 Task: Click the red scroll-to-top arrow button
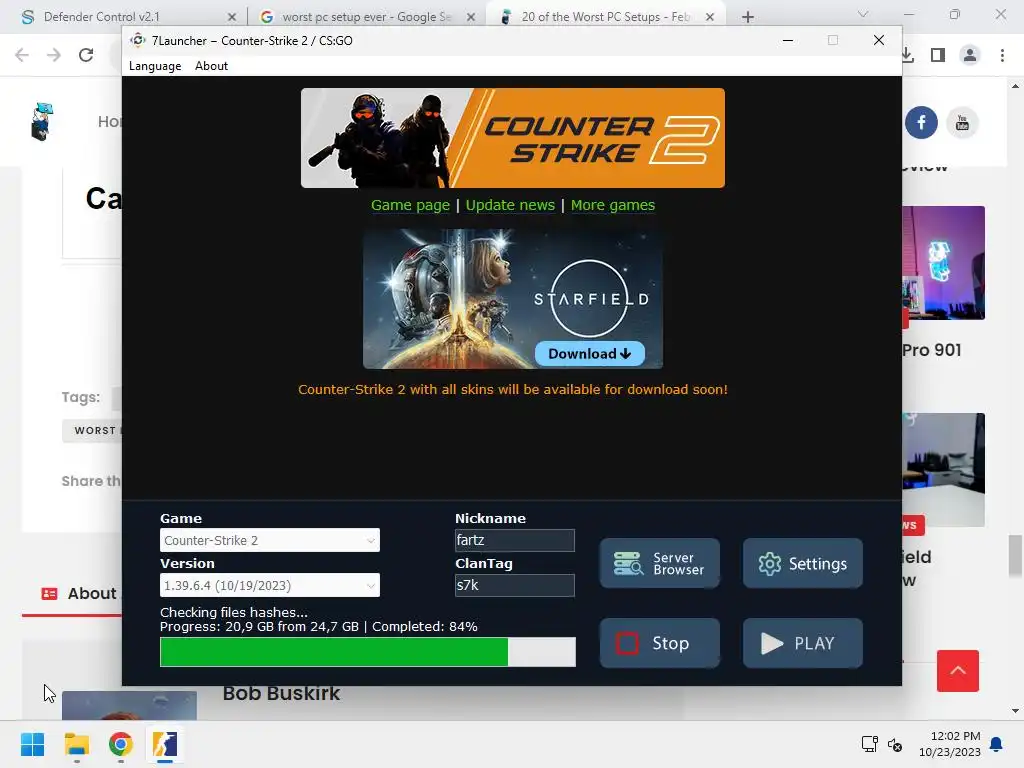pyautogui.click(x=957, y=671)
